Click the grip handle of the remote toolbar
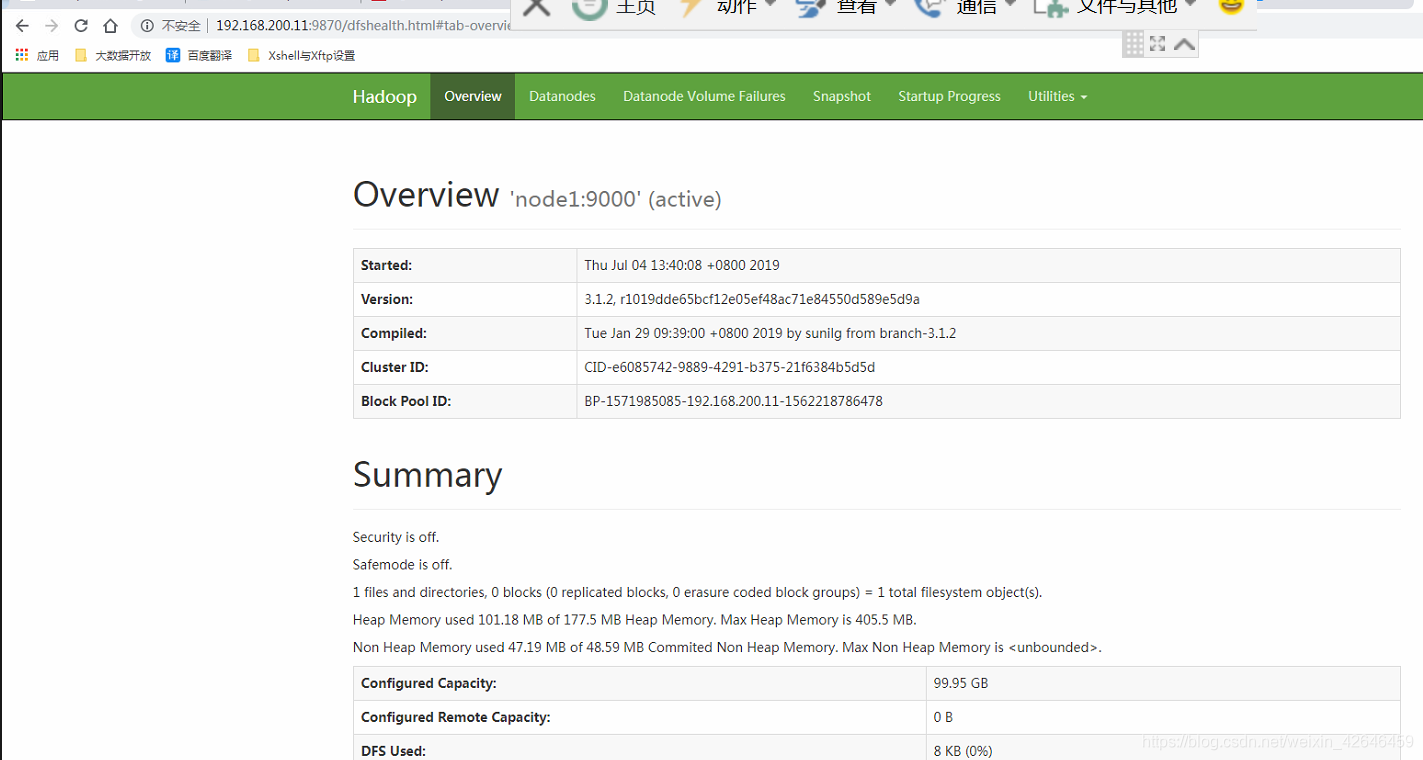Image resolution: width=1423 pixels, height=760 pixels. click(1133, 44)
